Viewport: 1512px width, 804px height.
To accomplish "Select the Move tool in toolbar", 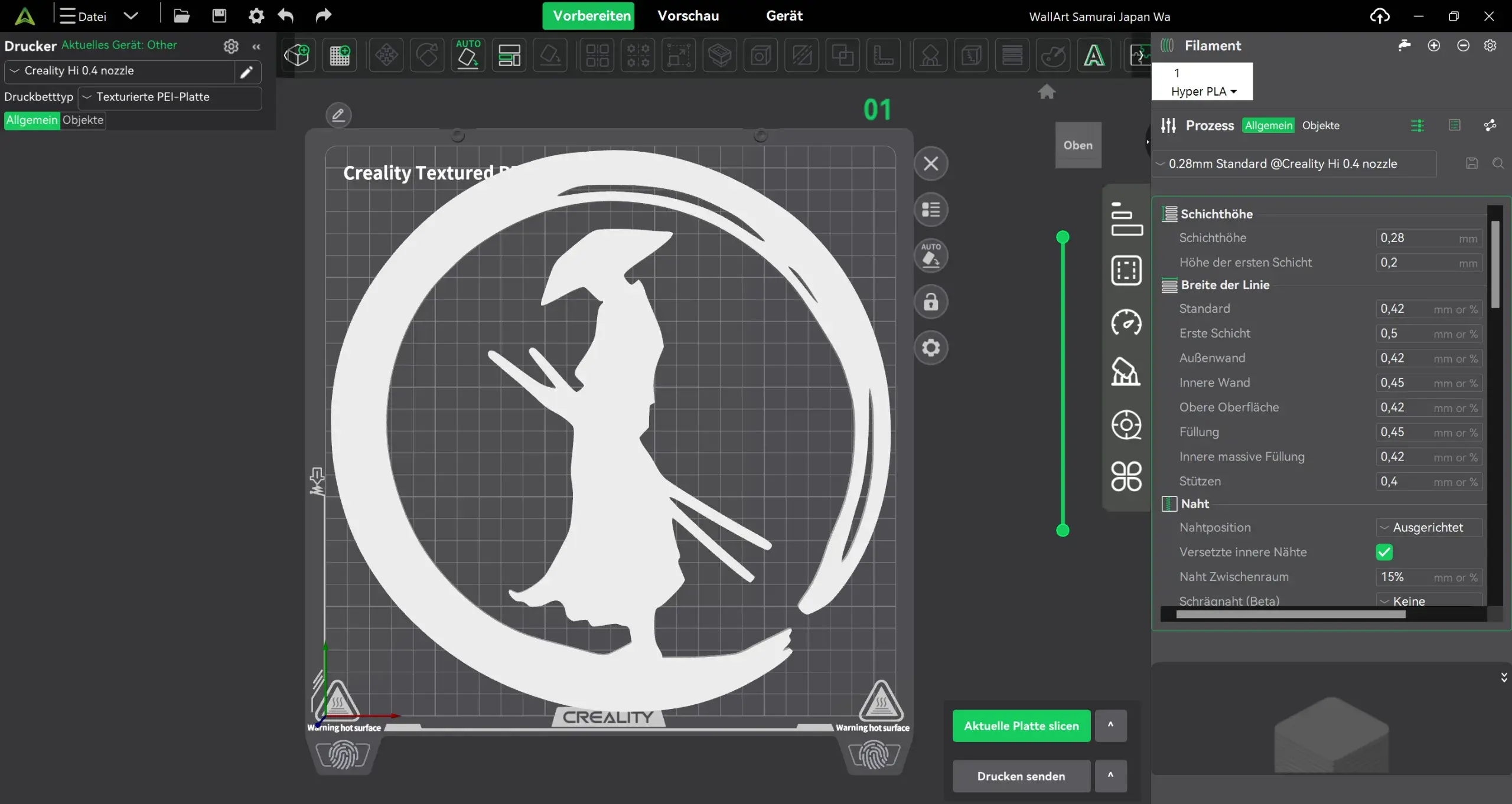I will click(x=386, y=55).
